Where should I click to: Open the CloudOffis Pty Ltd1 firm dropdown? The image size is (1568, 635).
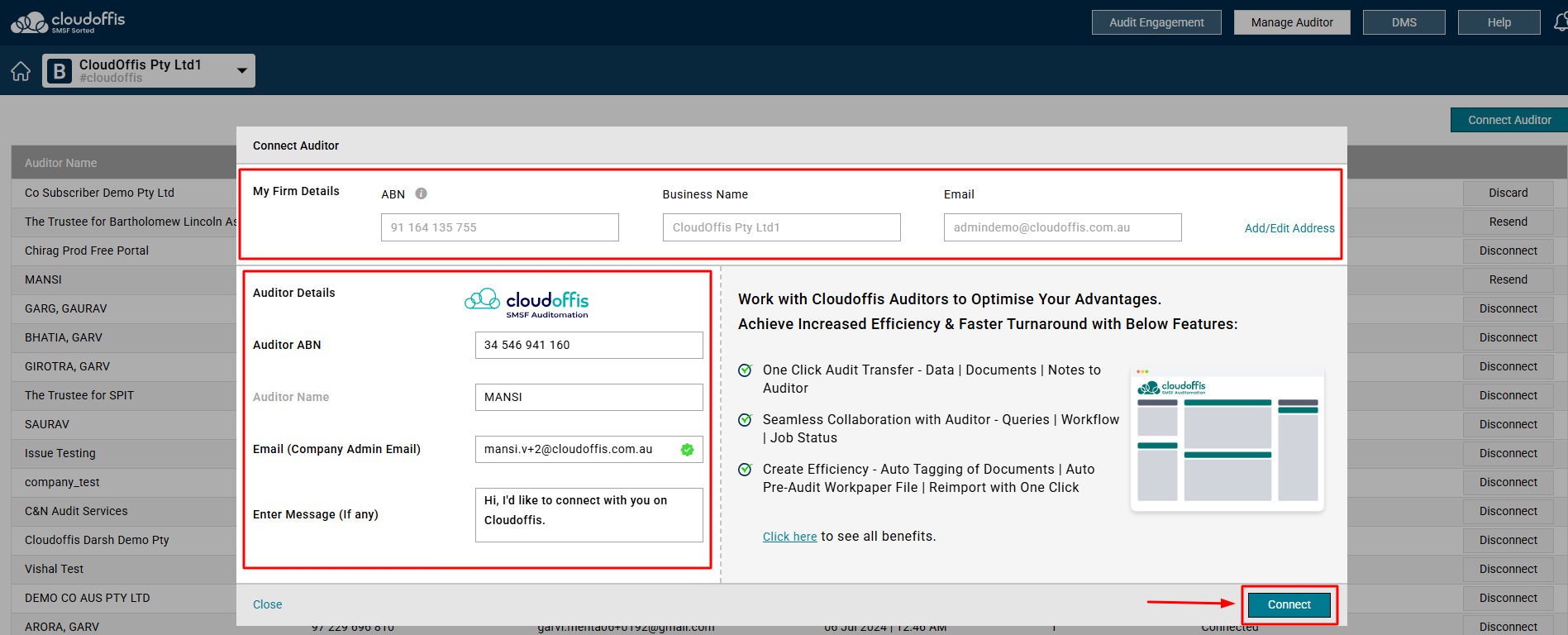pyautogui.click(x=241, y=71)
